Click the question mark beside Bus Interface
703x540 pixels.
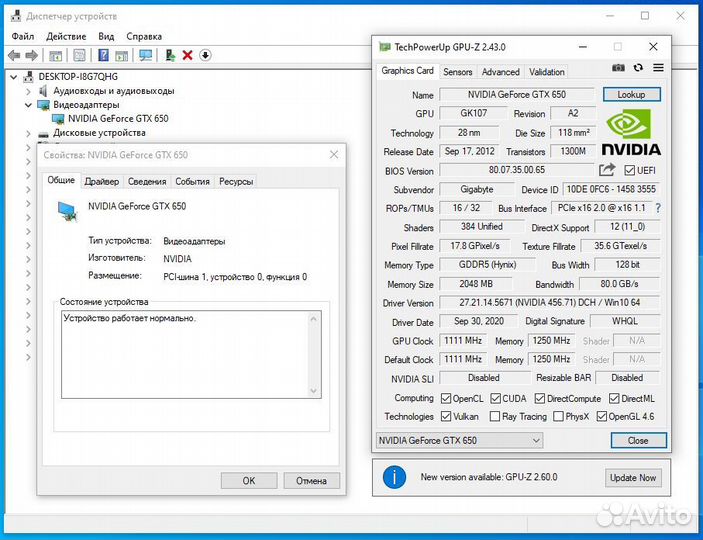click(x=658, y=208)
